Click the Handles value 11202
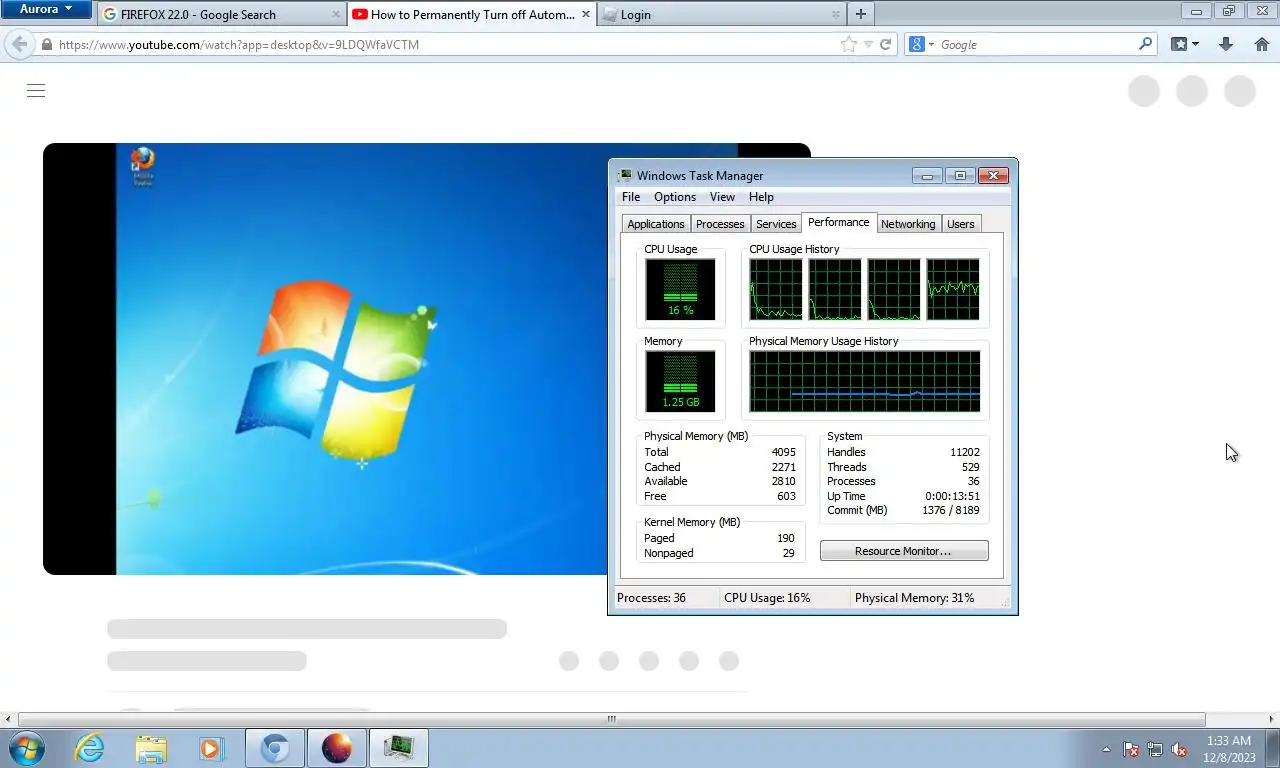The image size is (1280, 768). (965, 452)
